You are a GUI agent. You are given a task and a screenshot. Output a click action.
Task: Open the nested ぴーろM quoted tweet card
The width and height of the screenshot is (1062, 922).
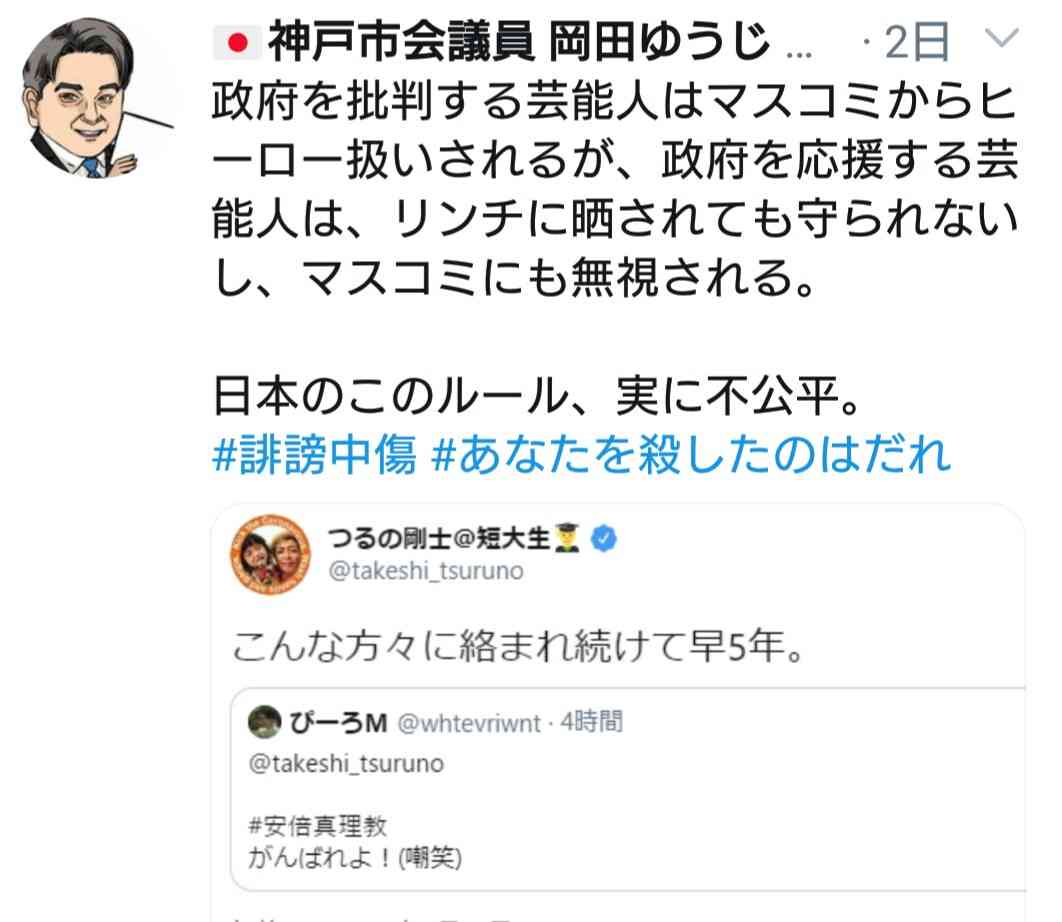tap(628, 790)
